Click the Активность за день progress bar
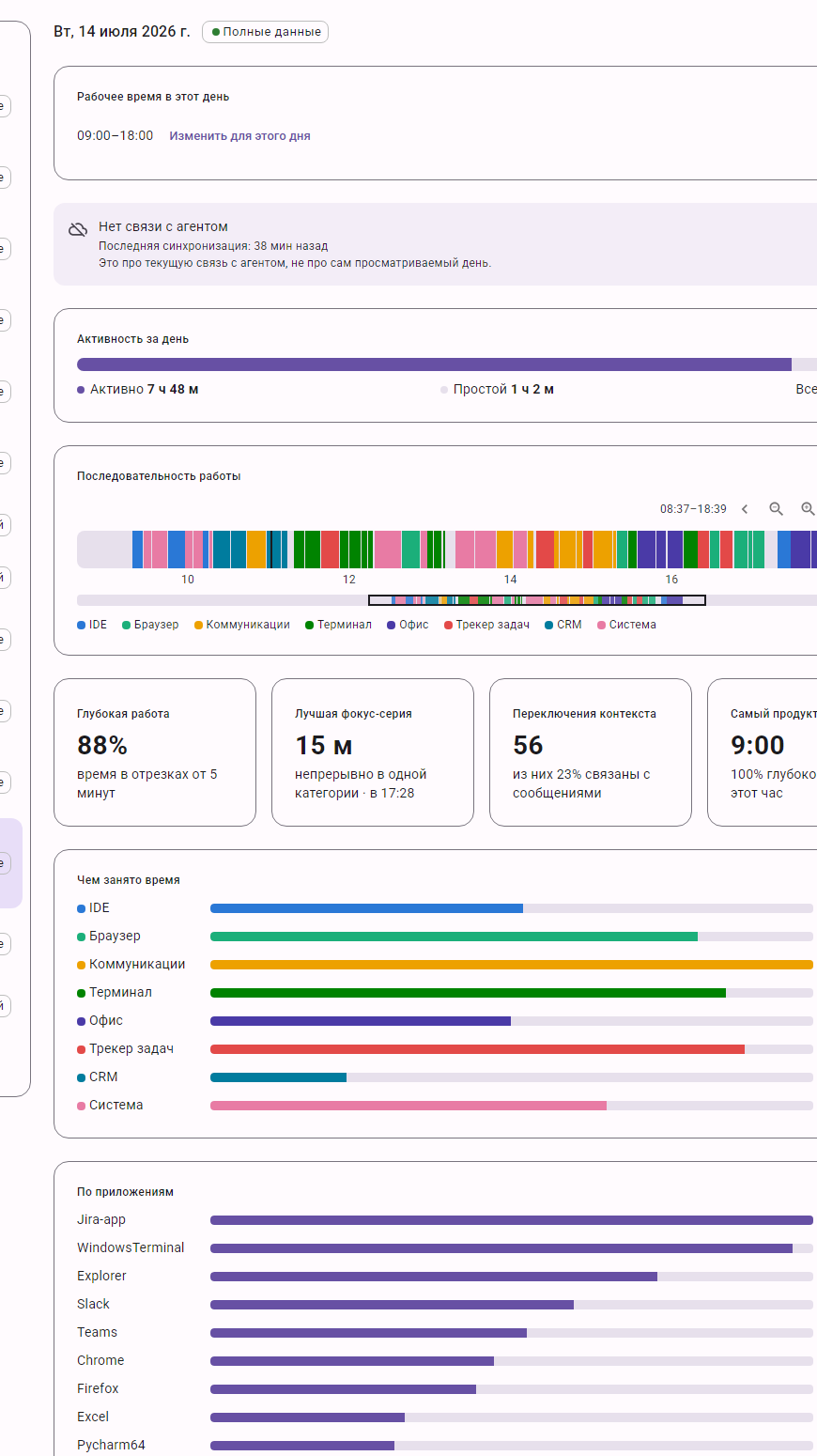Image resolution: width=817 pixels, height=1456 pixels. [x=447, y=364]
